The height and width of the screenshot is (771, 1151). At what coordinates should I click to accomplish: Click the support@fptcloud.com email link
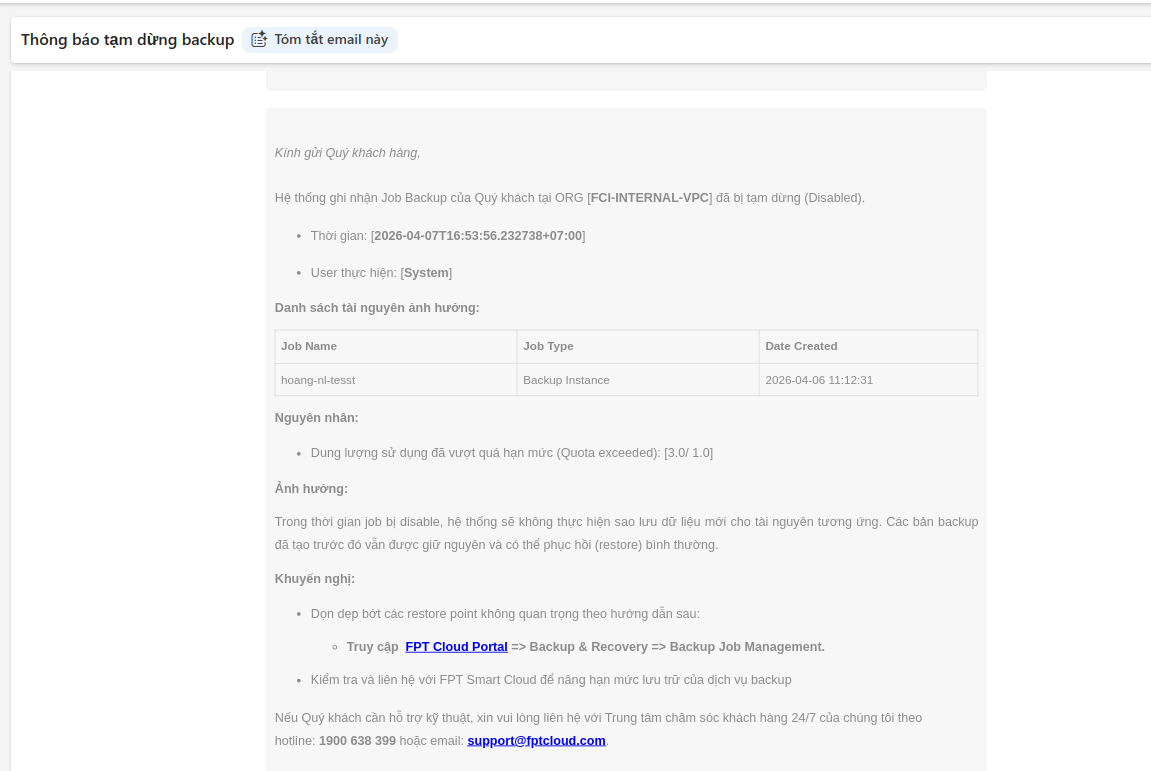pos(536,741)
